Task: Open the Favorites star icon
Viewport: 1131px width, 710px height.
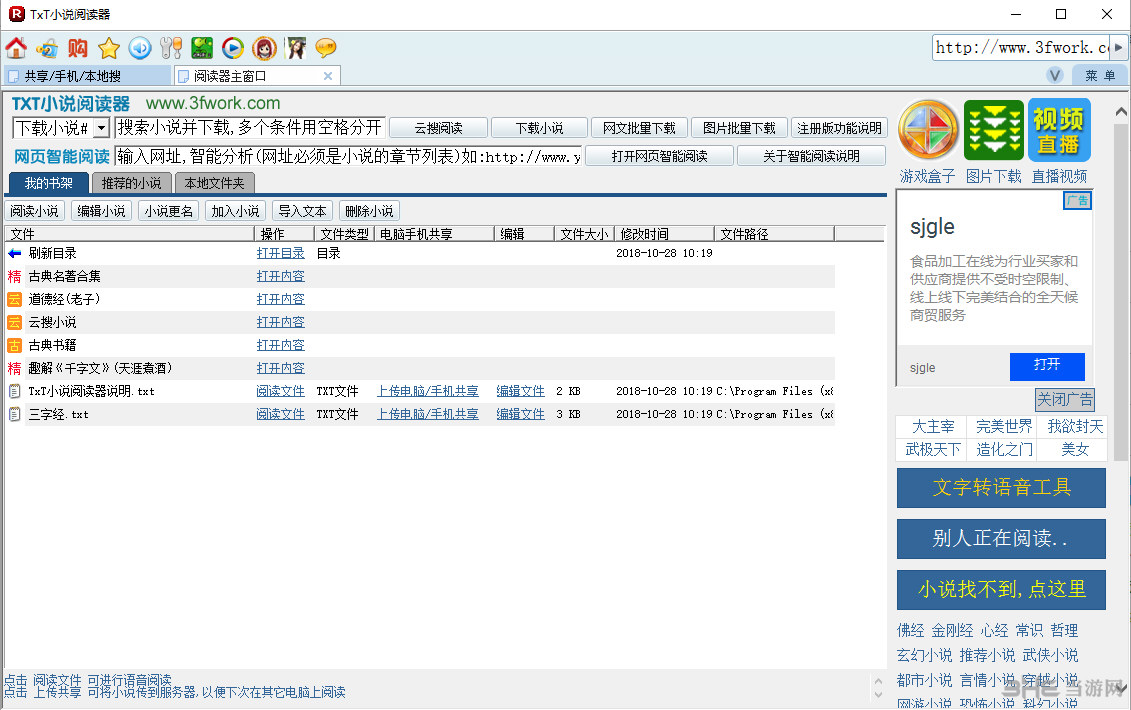Action: [108, 48]
